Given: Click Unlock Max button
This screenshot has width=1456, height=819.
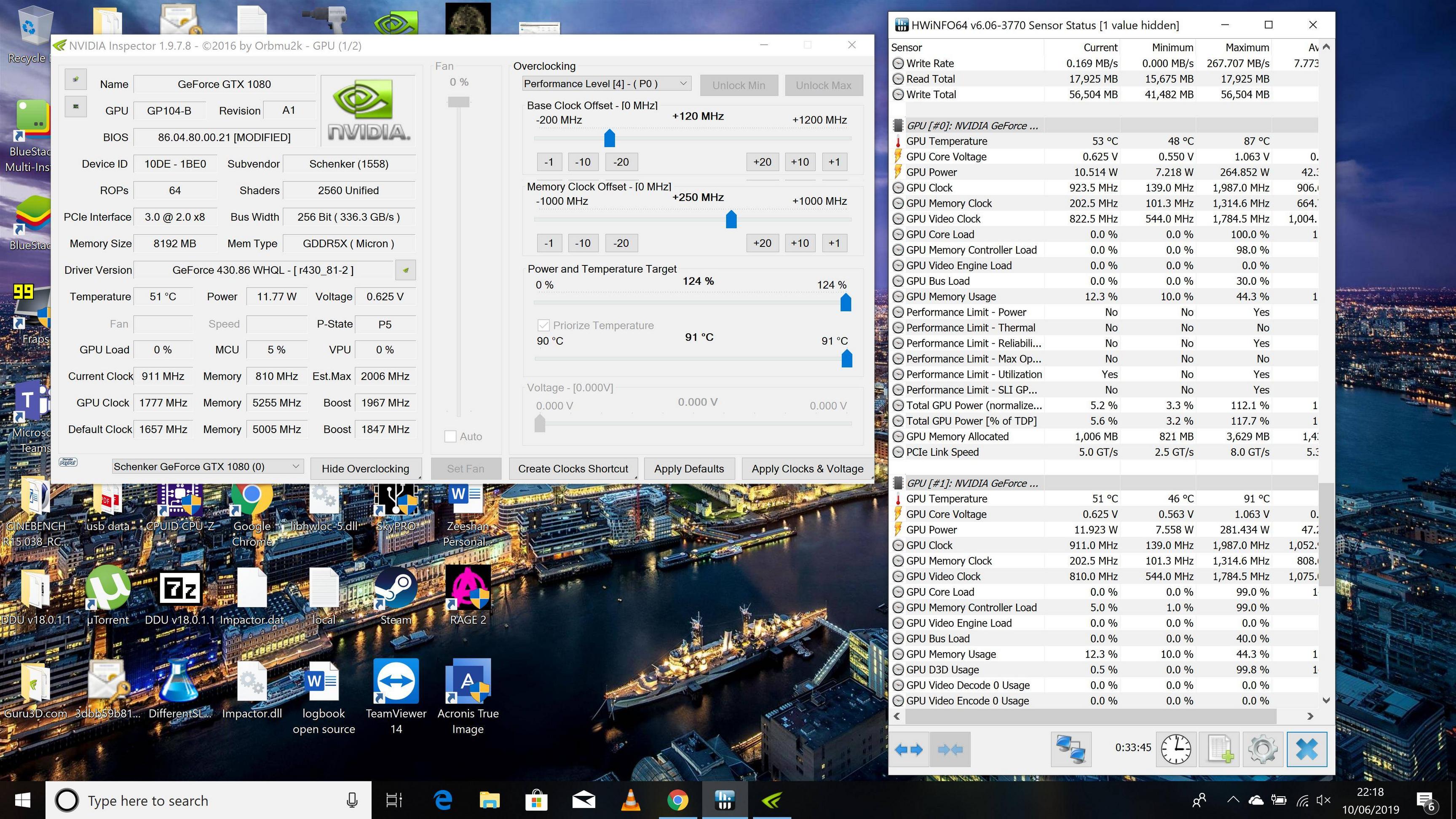Looking at the screenshot, I should coord(824,86).
